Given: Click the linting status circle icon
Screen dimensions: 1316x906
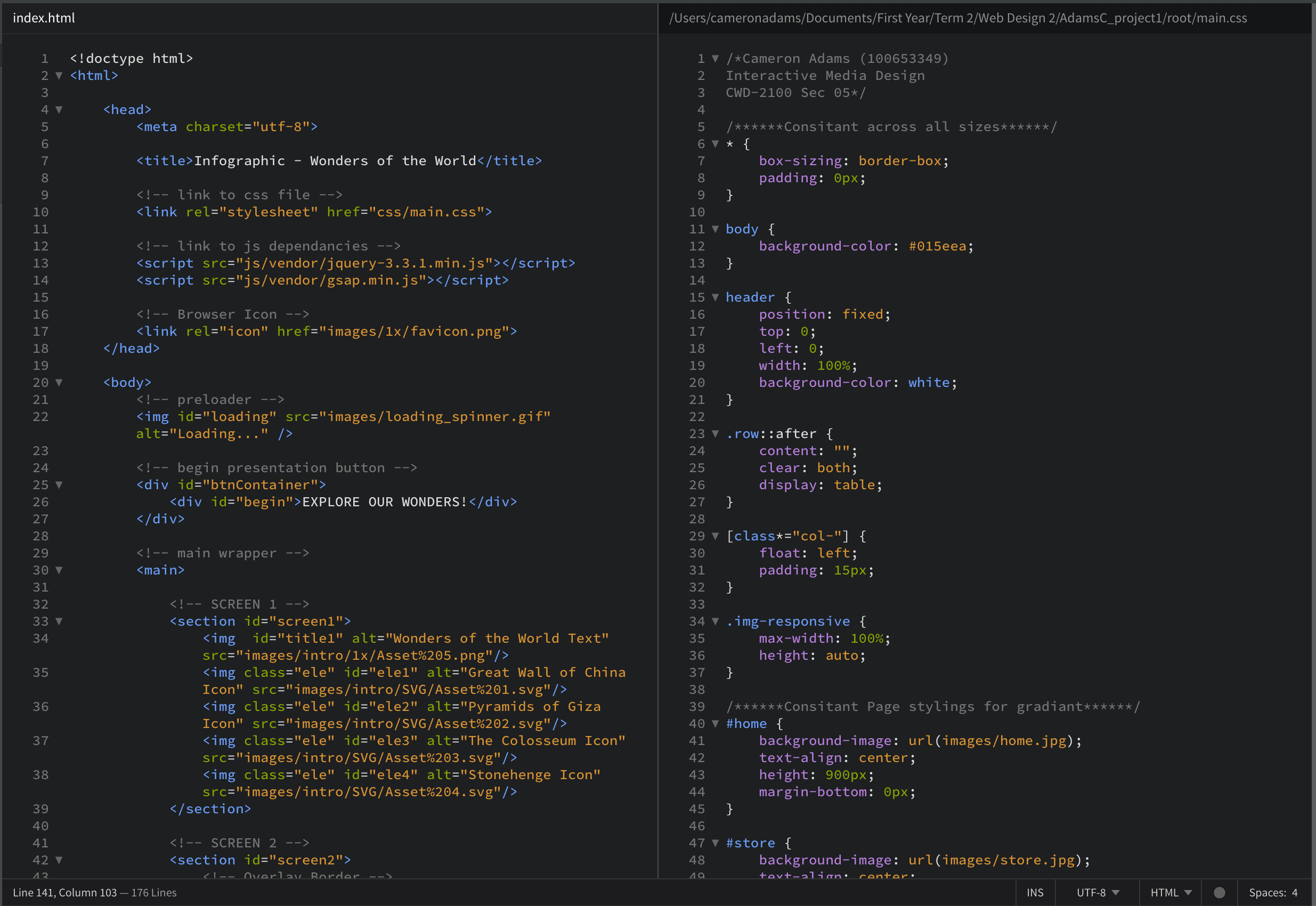Looking at the screenshot, I should coord(1219,892).
